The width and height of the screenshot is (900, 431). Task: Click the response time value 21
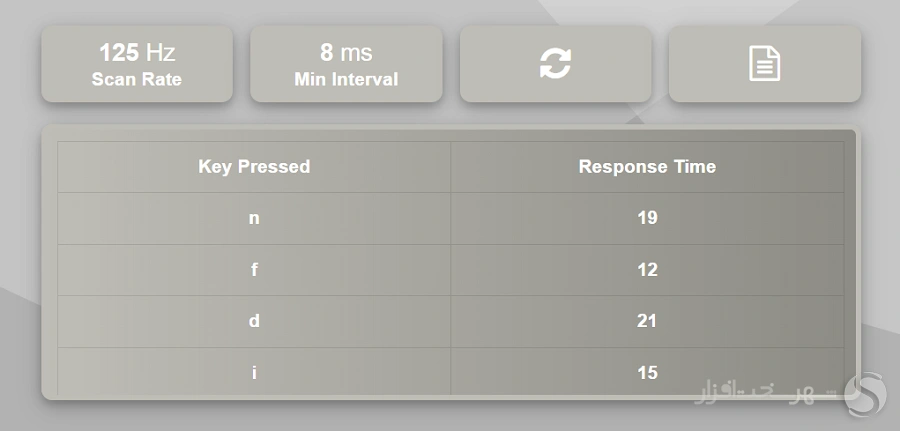(647, 321)
